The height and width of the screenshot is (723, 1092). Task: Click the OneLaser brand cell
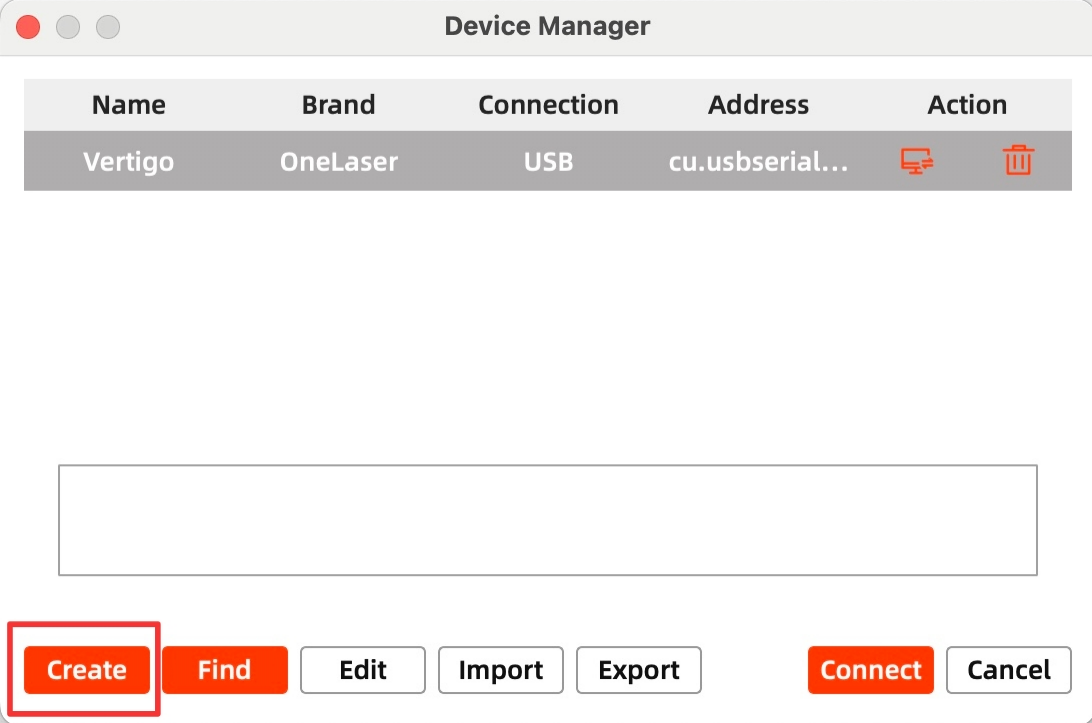pyautogui.click(x=339, y=161)
